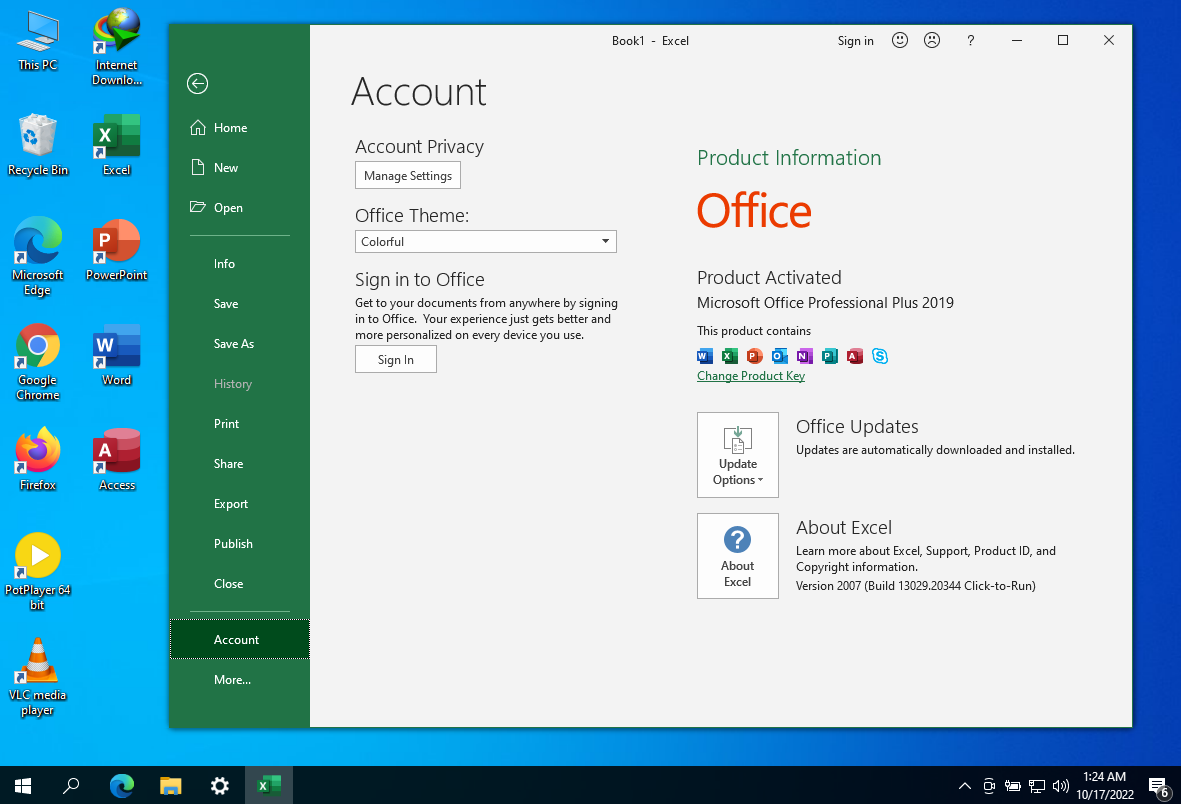Click the Manage Settings button
The width and height of the screenshot is (1181, 804).
click(x=408, y=176)
